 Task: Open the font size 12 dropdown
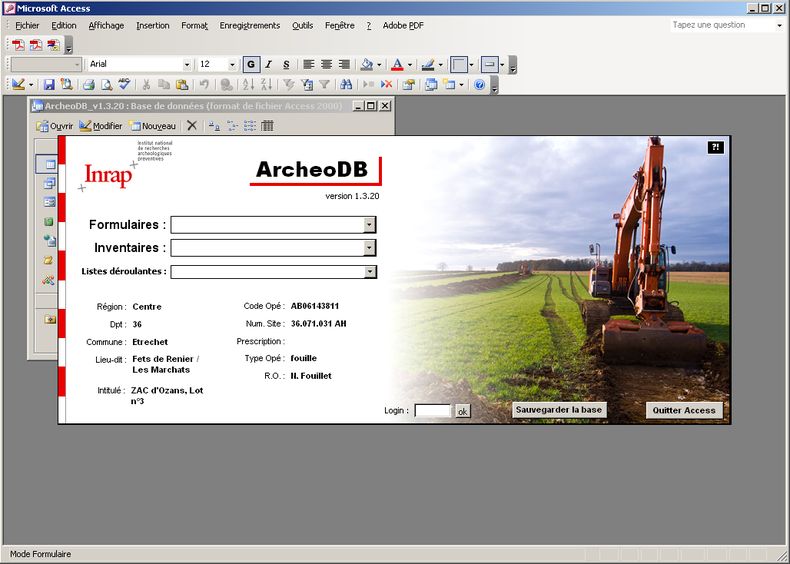pos(232,65)
